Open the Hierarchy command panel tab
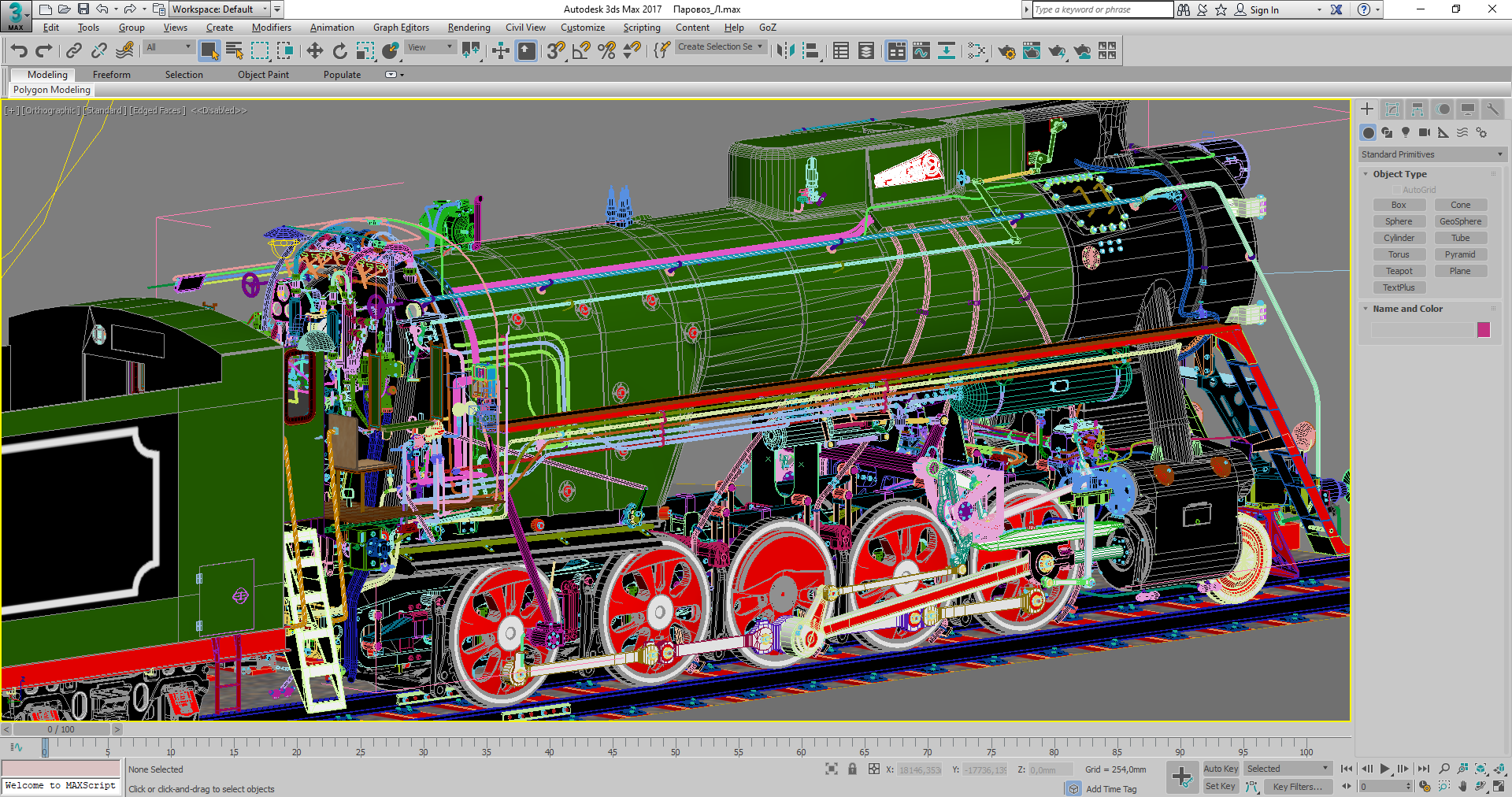The width and height of the screenshot is (1512, 797). coord(1417,109)
